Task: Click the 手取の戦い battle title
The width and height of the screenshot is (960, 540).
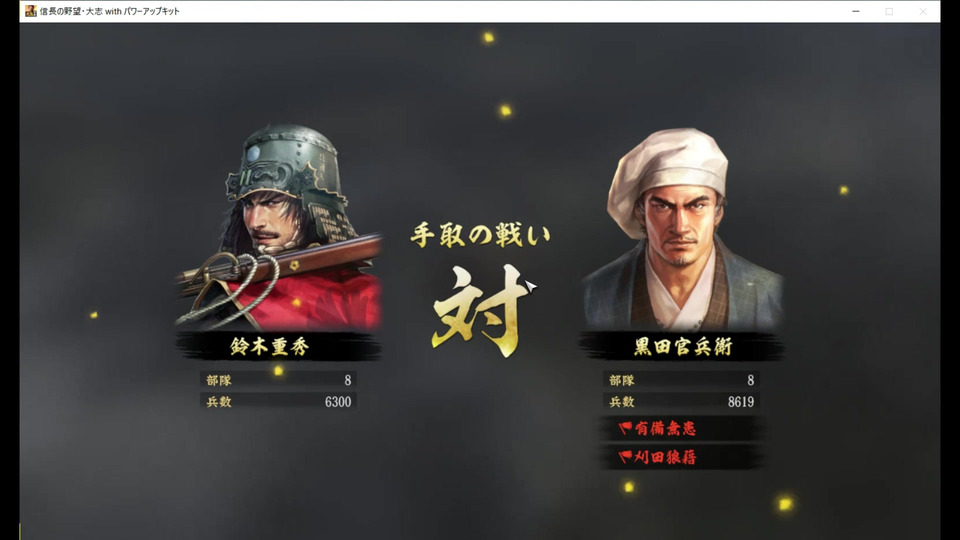Action: pyautogui.click(x=480, y=235)
